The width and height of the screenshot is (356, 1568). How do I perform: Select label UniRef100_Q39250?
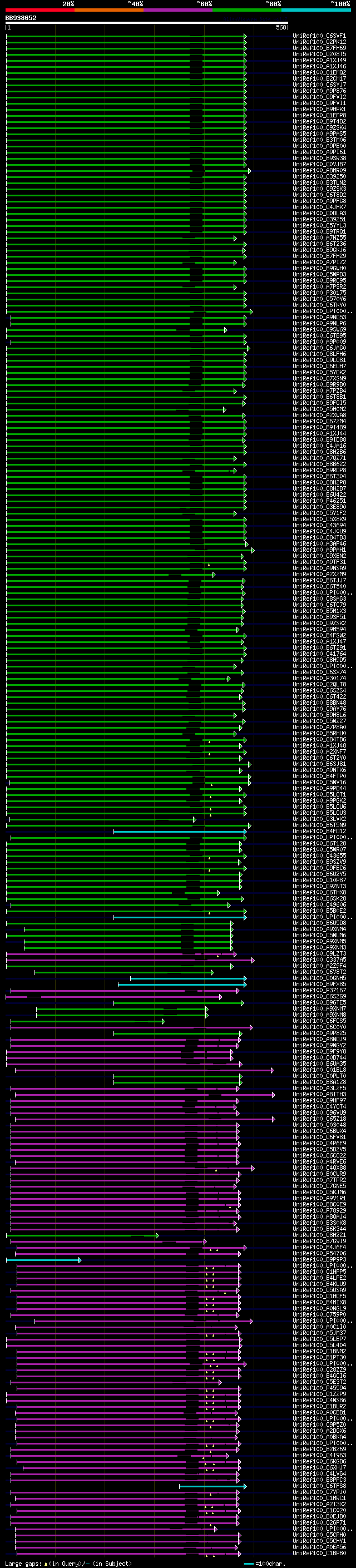(x=319, y=176)
